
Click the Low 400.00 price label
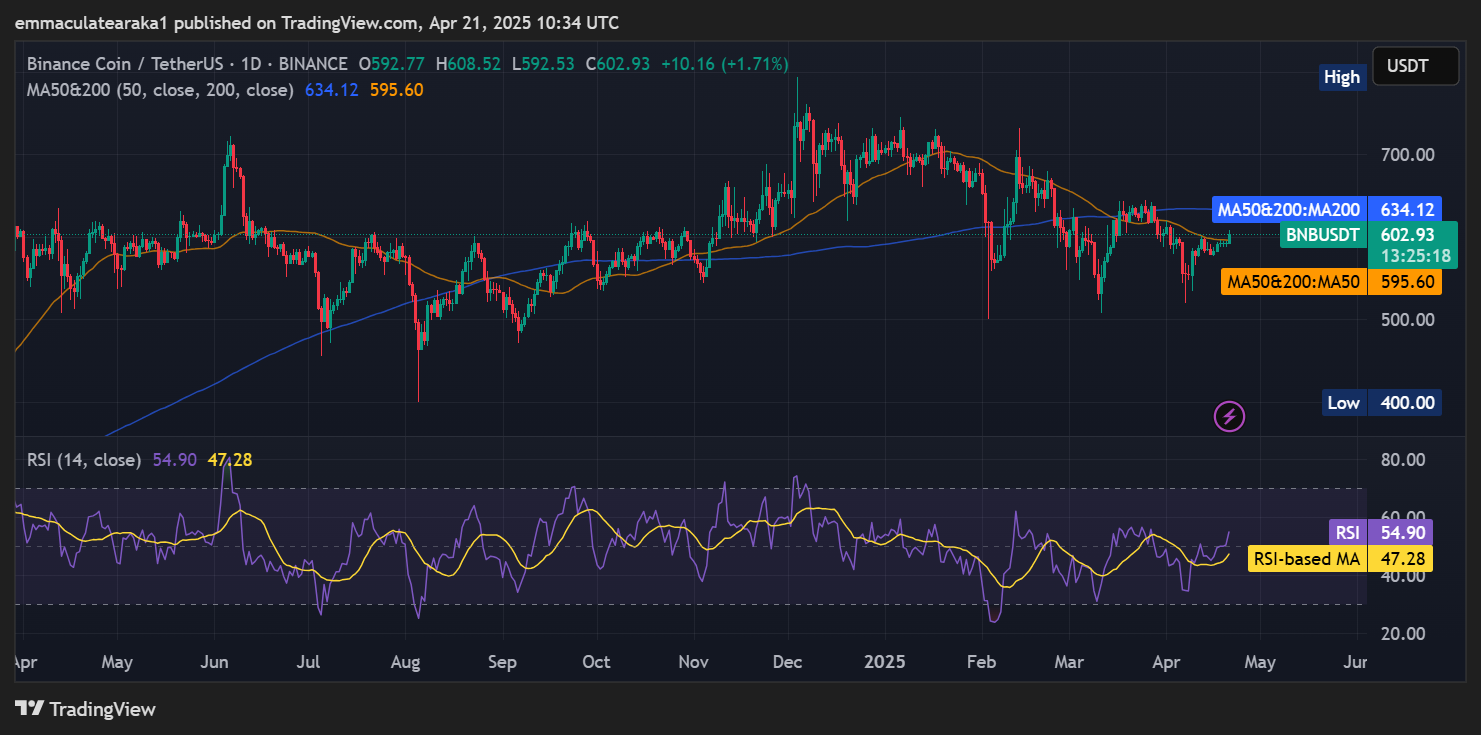[1382, 403]
